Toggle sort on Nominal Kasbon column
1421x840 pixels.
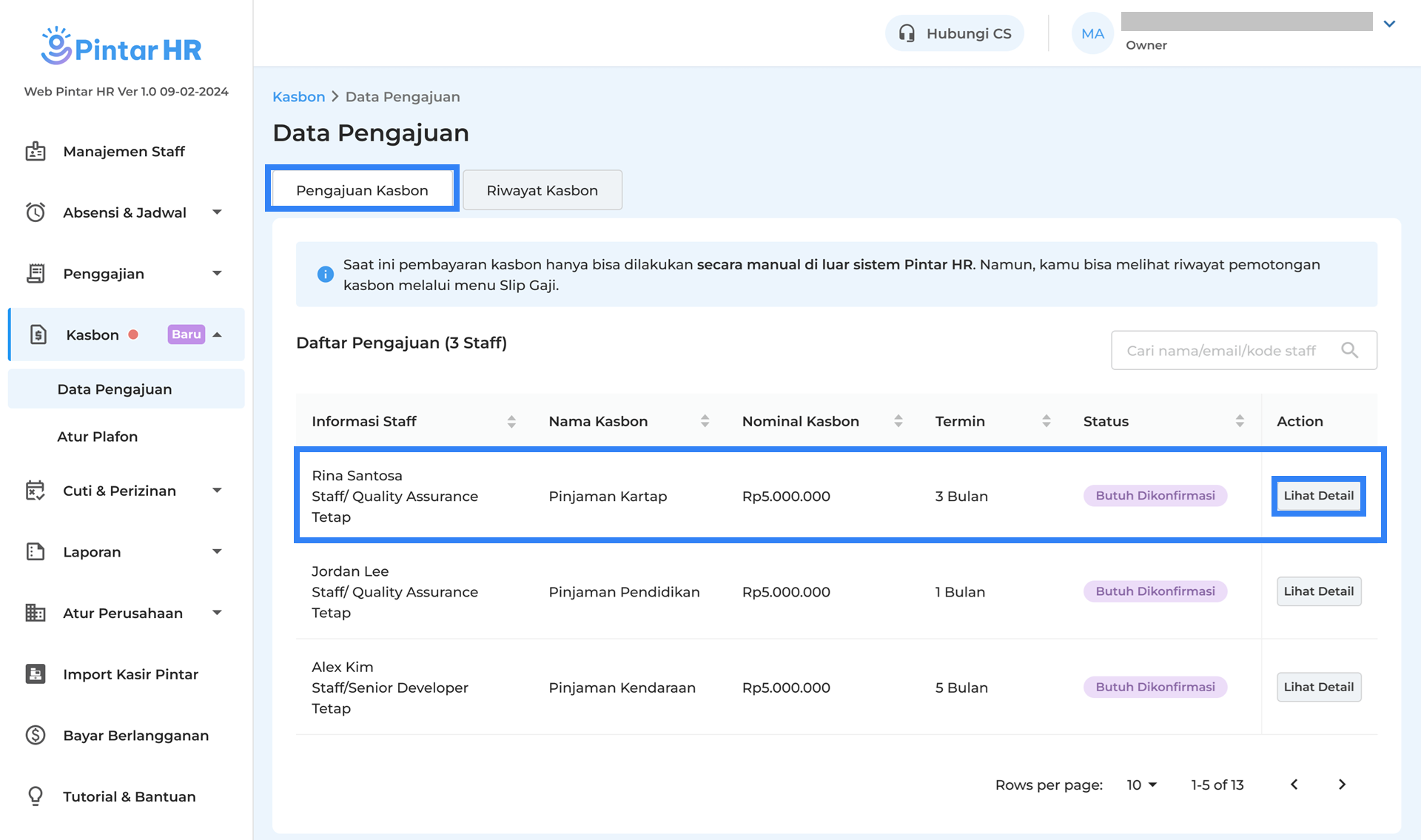click(x=898, y=421)
